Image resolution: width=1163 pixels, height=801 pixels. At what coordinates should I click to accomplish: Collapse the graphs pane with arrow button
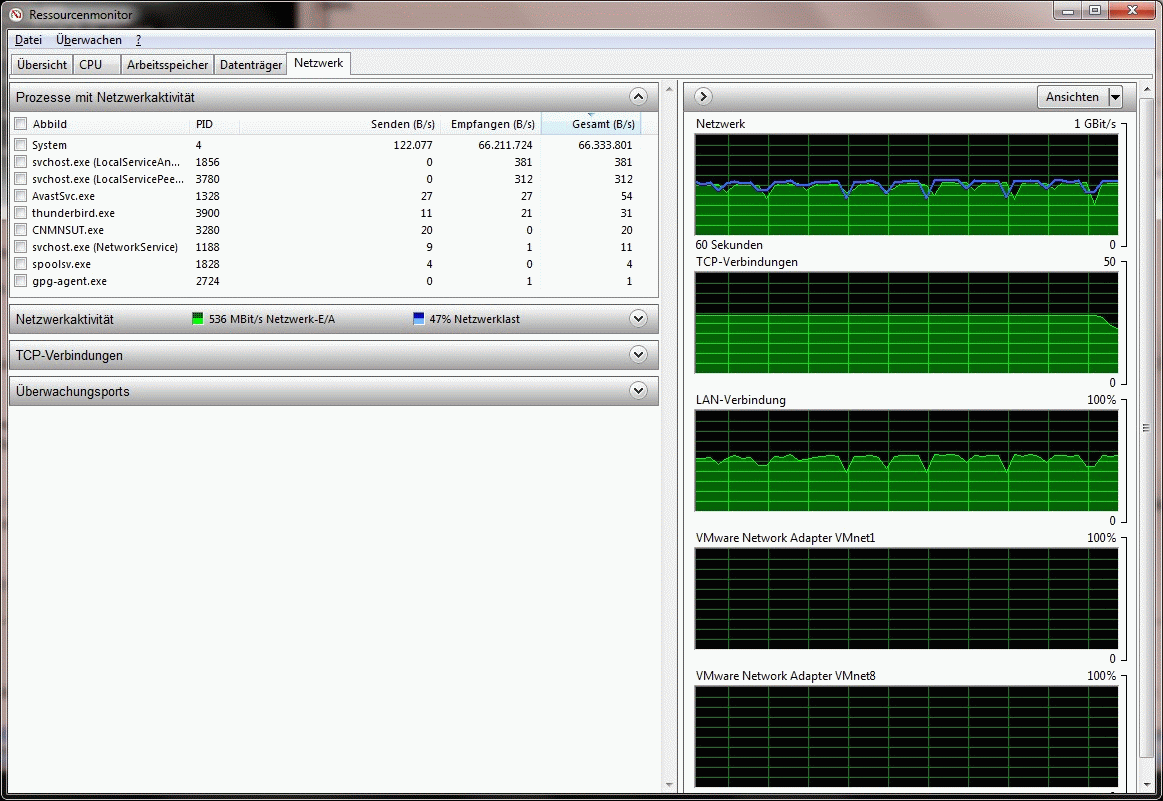[703, 97]
